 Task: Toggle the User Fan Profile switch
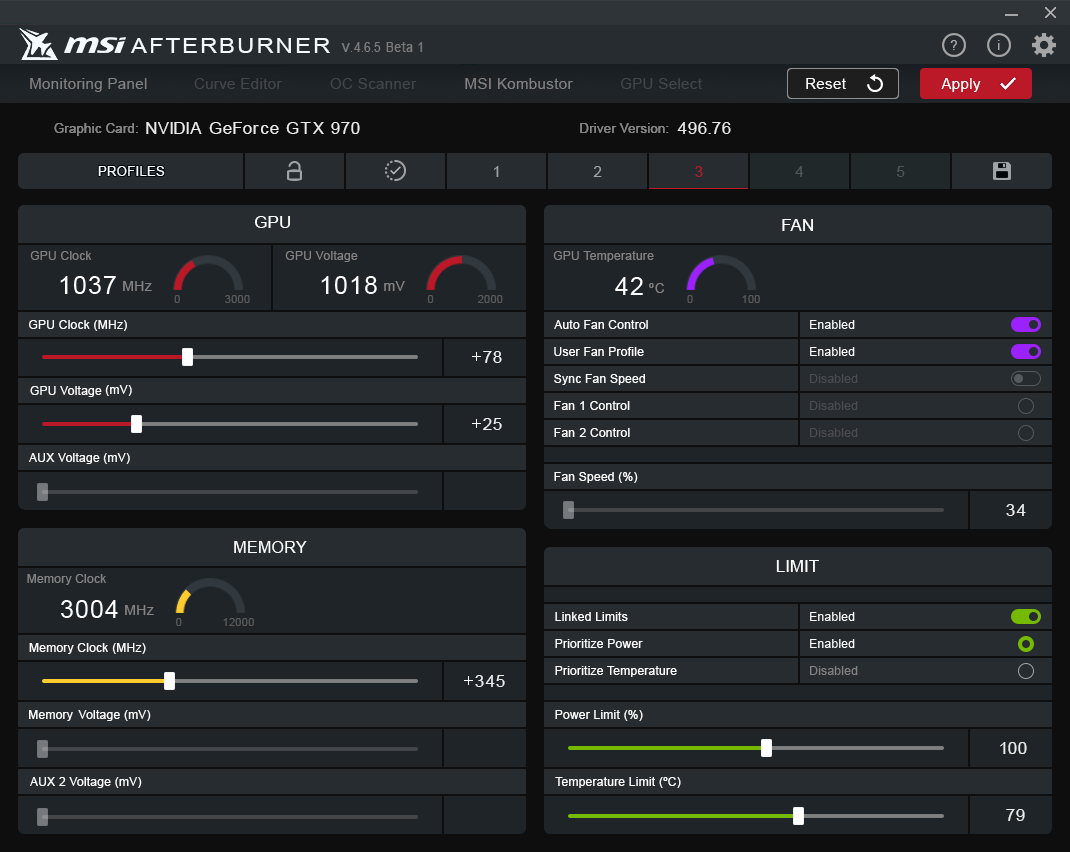tap(1025, 351)
